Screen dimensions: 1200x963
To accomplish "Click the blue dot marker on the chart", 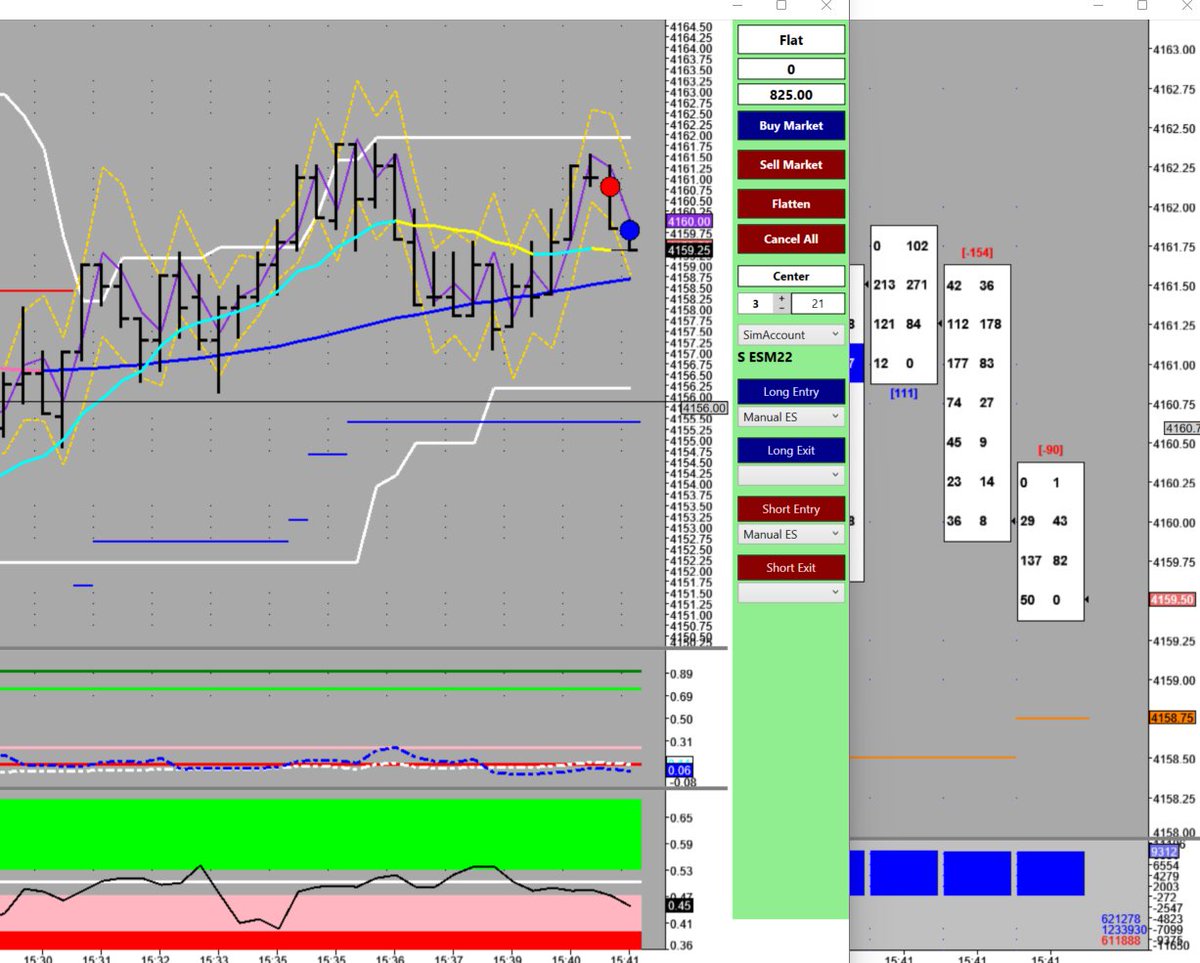I will click(629, 231).
